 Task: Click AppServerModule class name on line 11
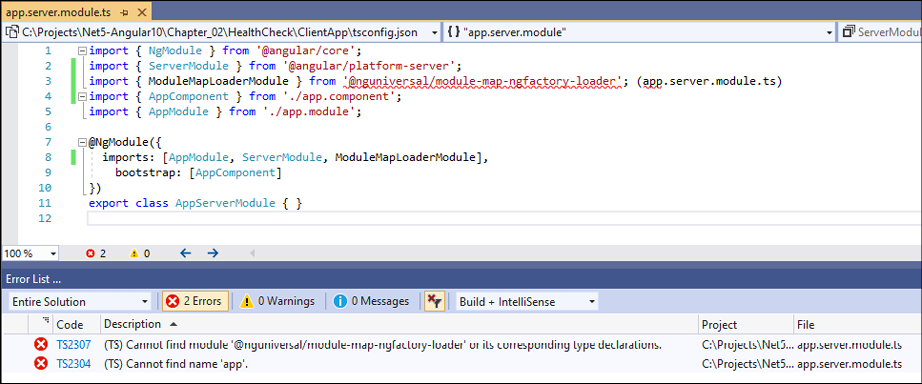point(225,203)
